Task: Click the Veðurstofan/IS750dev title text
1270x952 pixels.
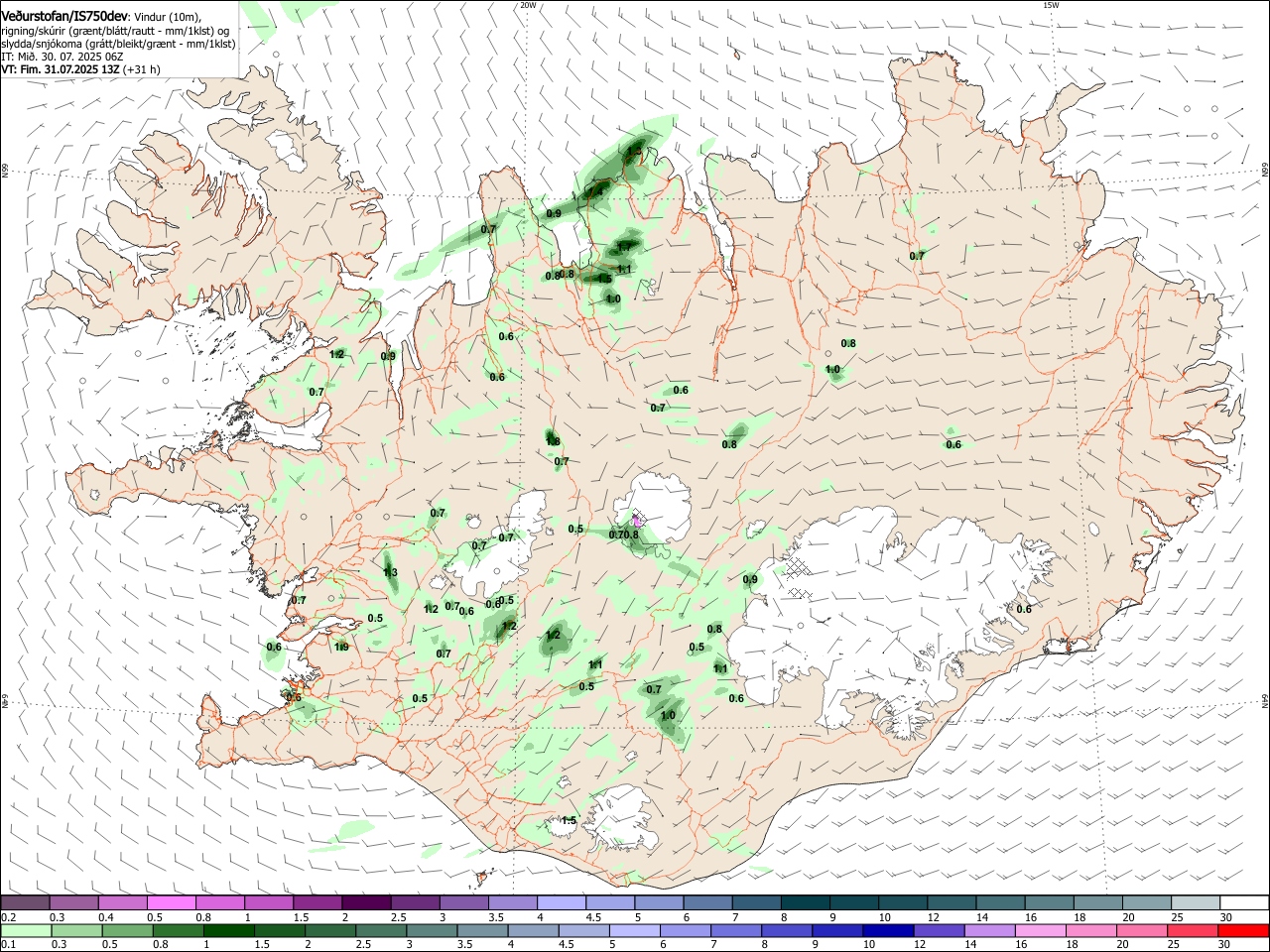Action: point(65,17)
